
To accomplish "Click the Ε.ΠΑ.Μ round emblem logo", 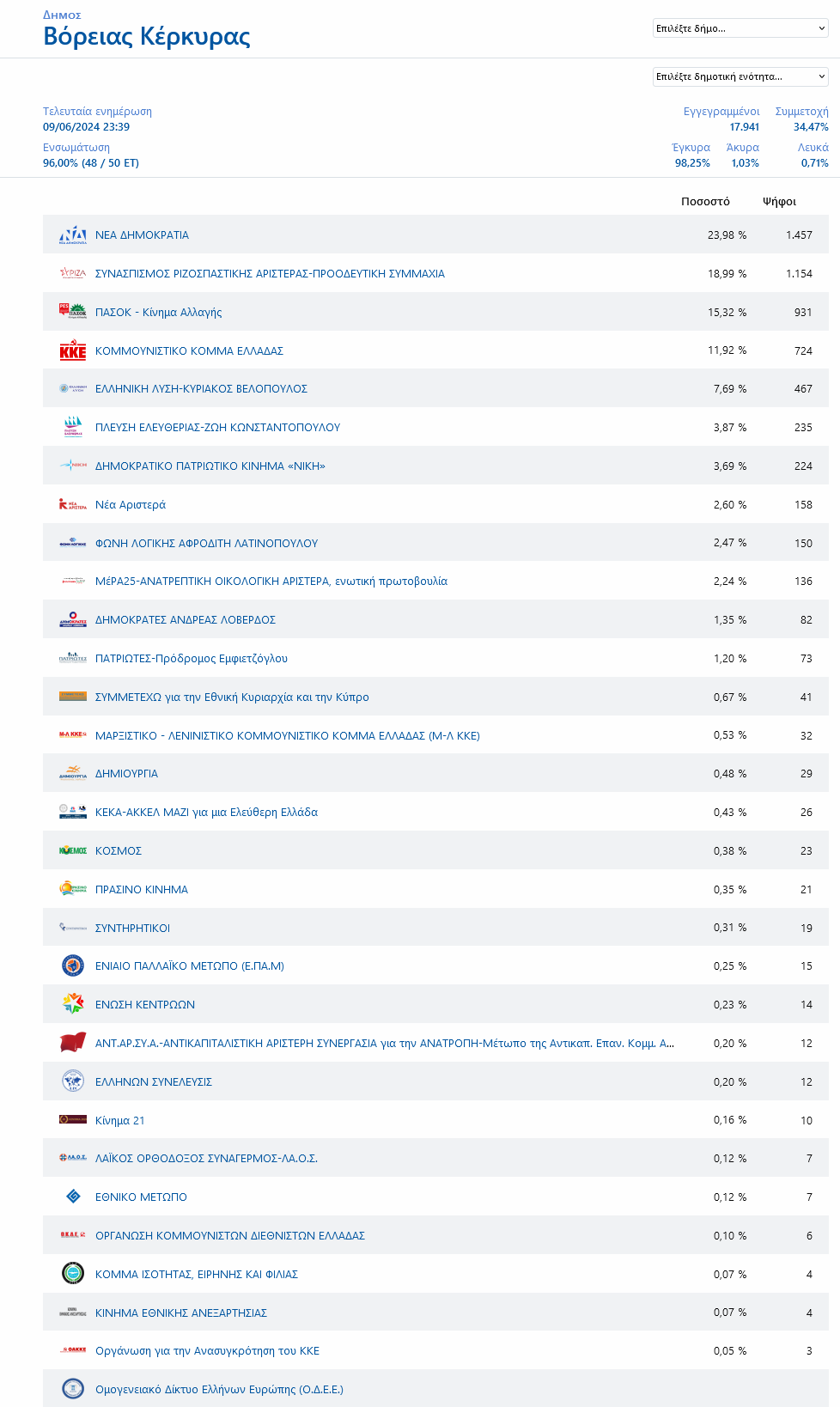I will coord(73,965).
